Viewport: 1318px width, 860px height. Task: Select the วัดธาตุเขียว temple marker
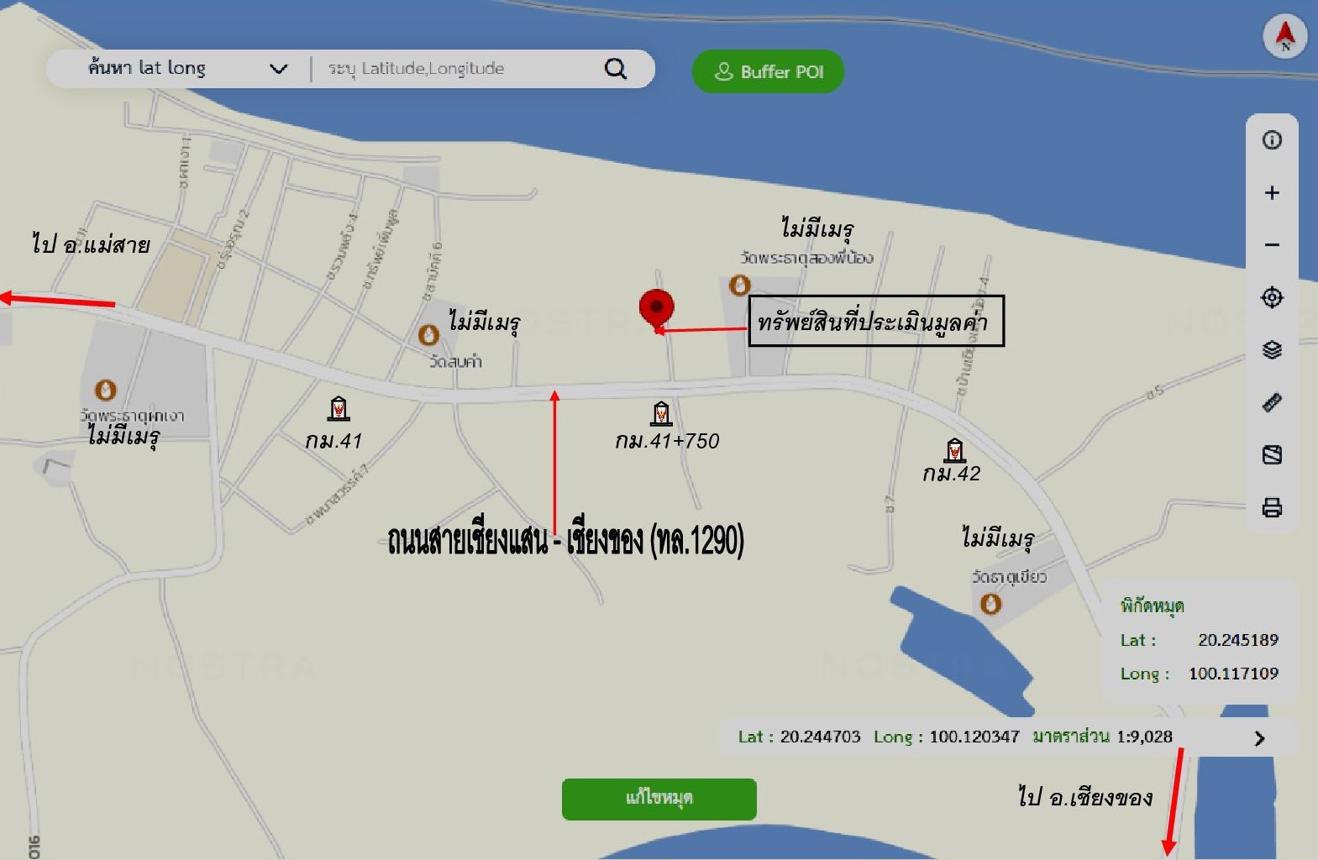990,604
